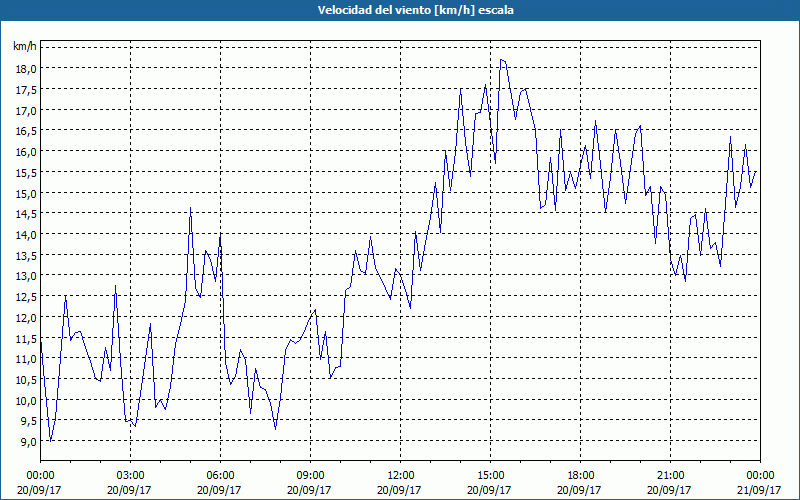Click the 15:00 time axis label

490,476
